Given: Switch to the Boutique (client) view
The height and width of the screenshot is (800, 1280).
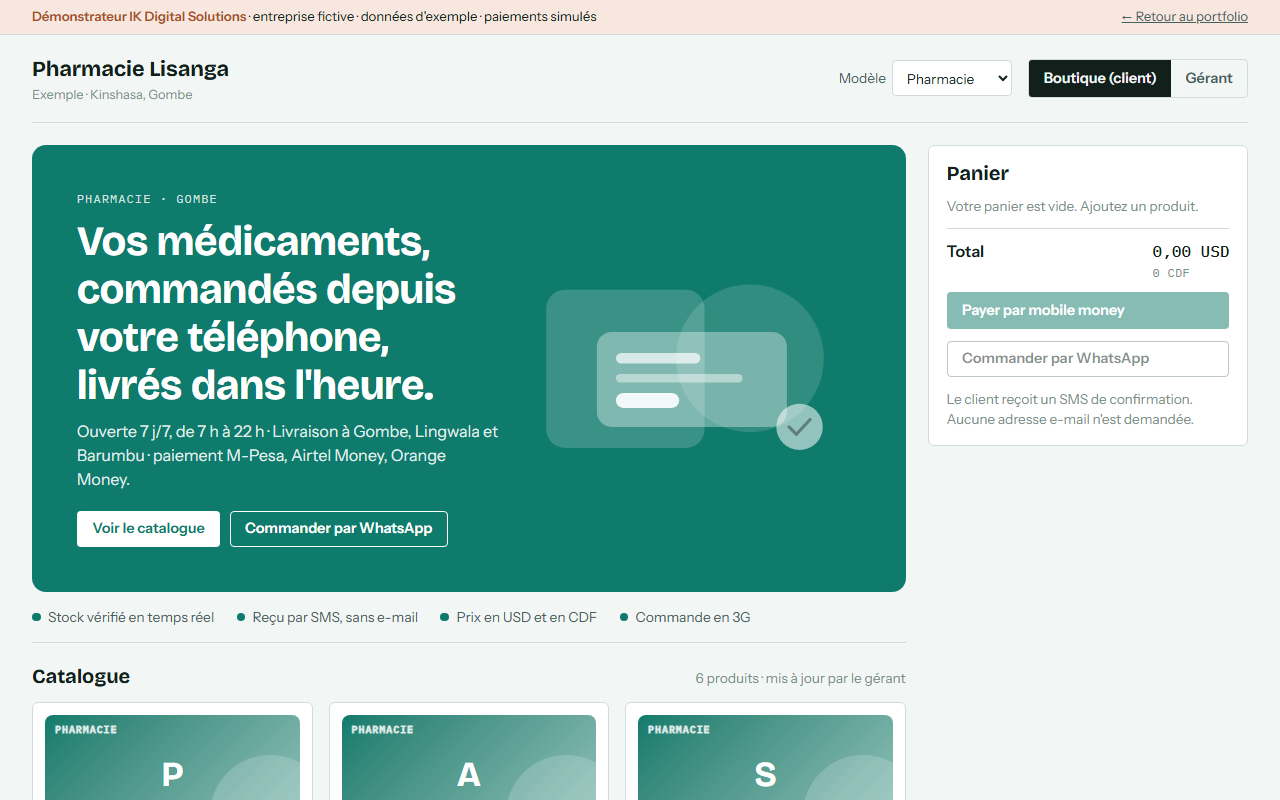Looking at the screenshot, I should pos(1099,78).
